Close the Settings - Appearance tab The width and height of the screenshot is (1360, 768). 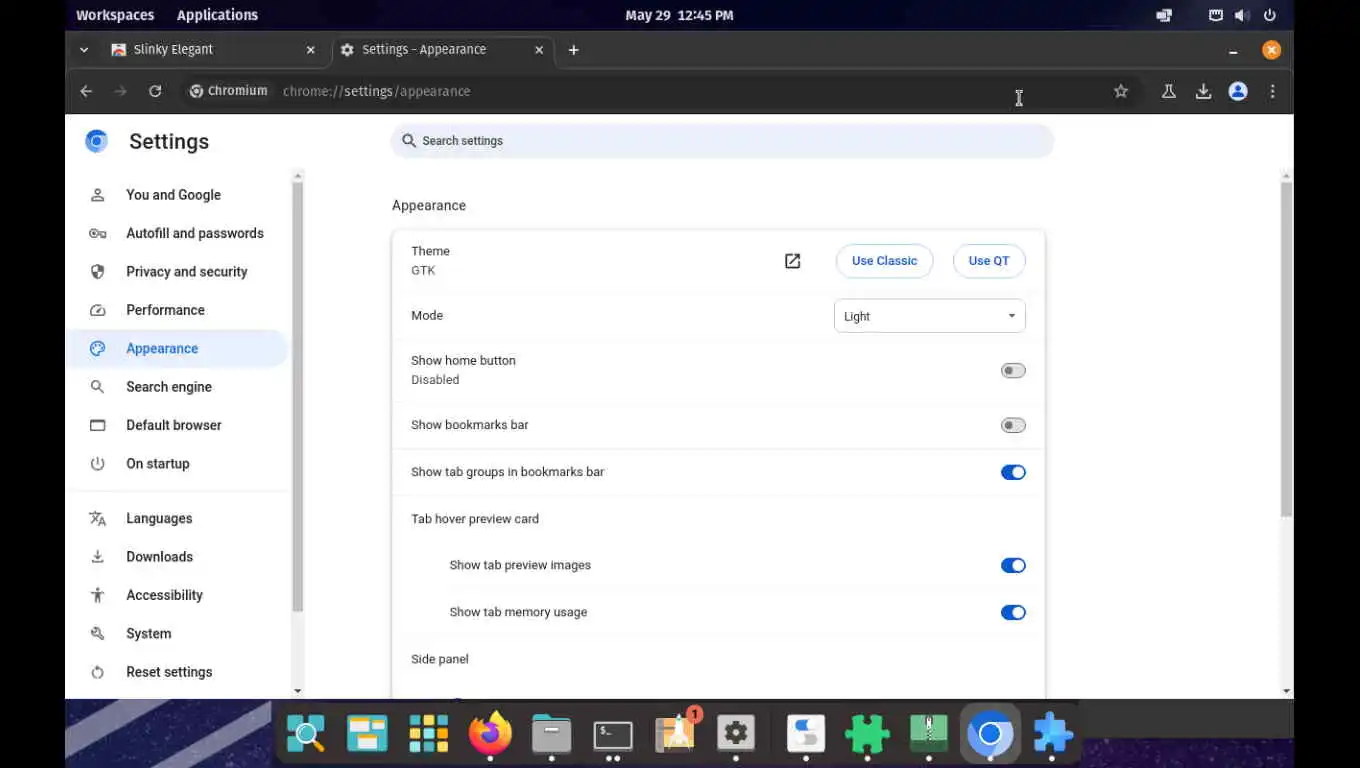(x=539, y=50)
